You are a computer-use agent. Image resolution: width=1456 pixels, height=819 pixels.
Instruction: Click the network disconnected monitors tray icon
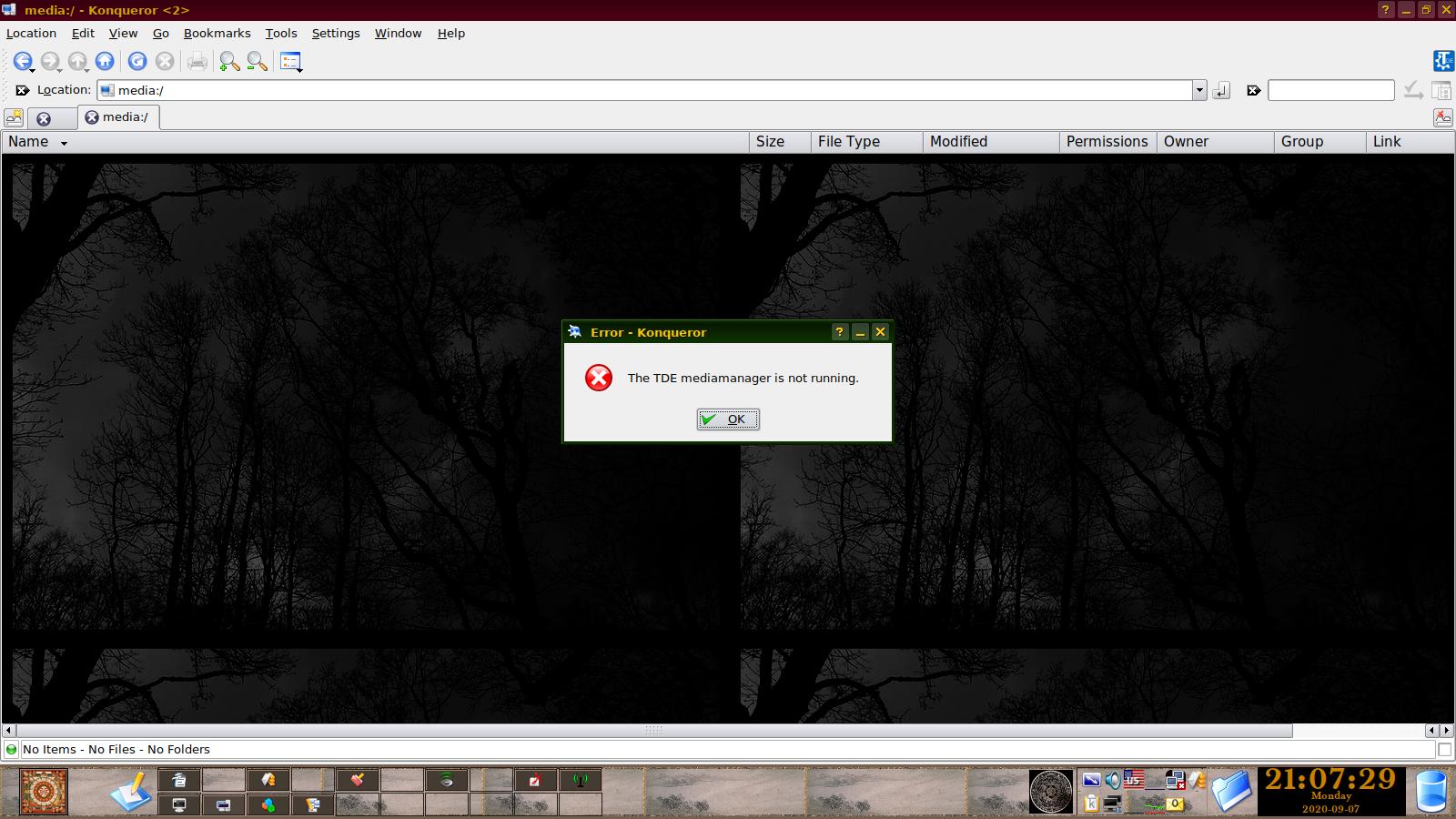1175,780
